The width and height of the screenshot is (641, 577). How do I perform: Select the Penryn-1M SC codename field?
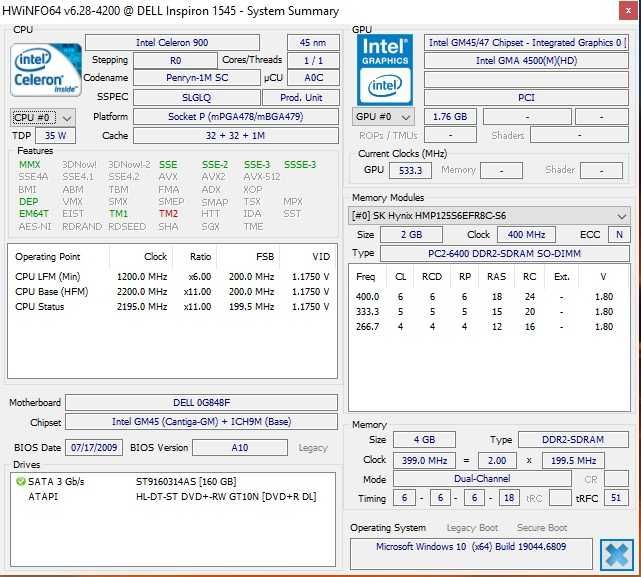coord(197,78)
